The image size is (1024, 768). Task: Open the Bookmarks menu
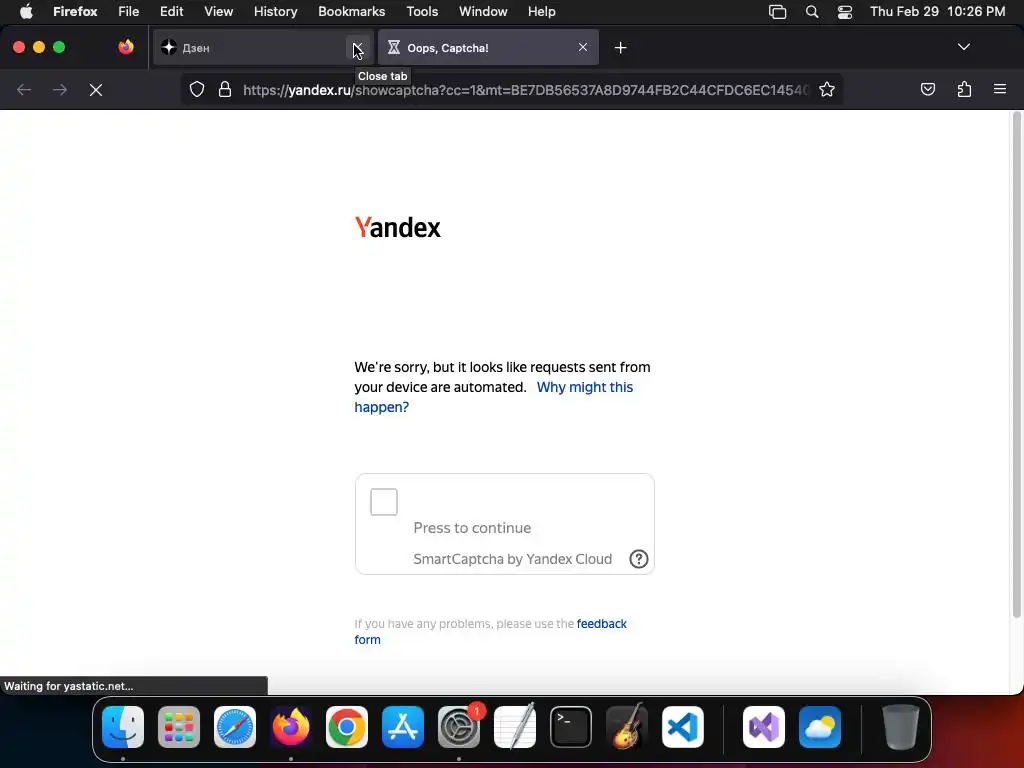[351, 11]
